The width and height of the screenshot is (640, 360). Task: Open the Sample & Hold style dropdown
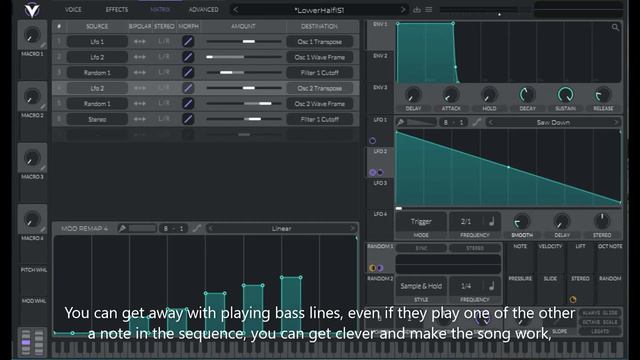click(421, 286)
